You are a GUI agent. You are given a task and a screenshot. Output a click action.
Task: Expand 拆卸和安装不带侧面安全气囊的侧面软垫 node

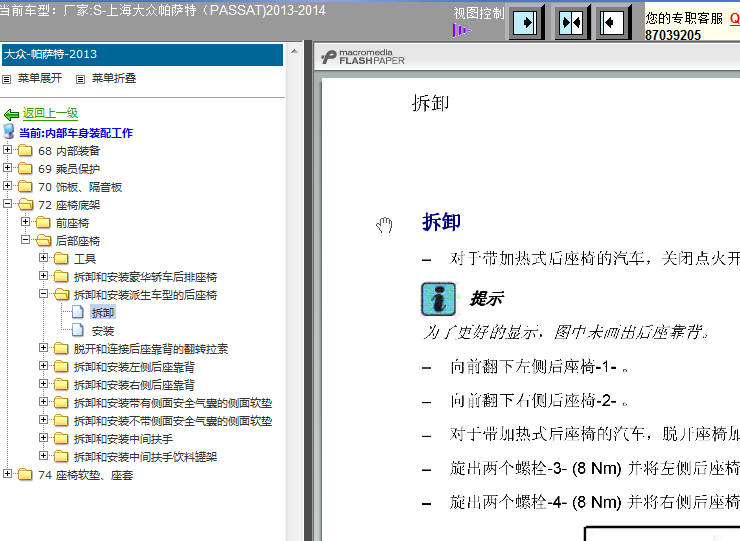pos(43,419)
